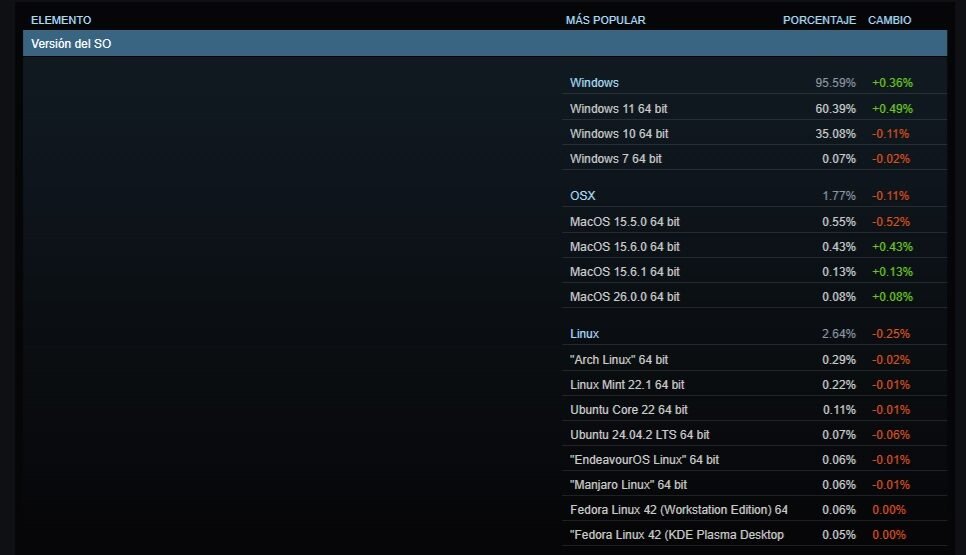The image size is (966, 555).
Task: Select the Windows 7 64 bit row
Action: click(755, 159)
